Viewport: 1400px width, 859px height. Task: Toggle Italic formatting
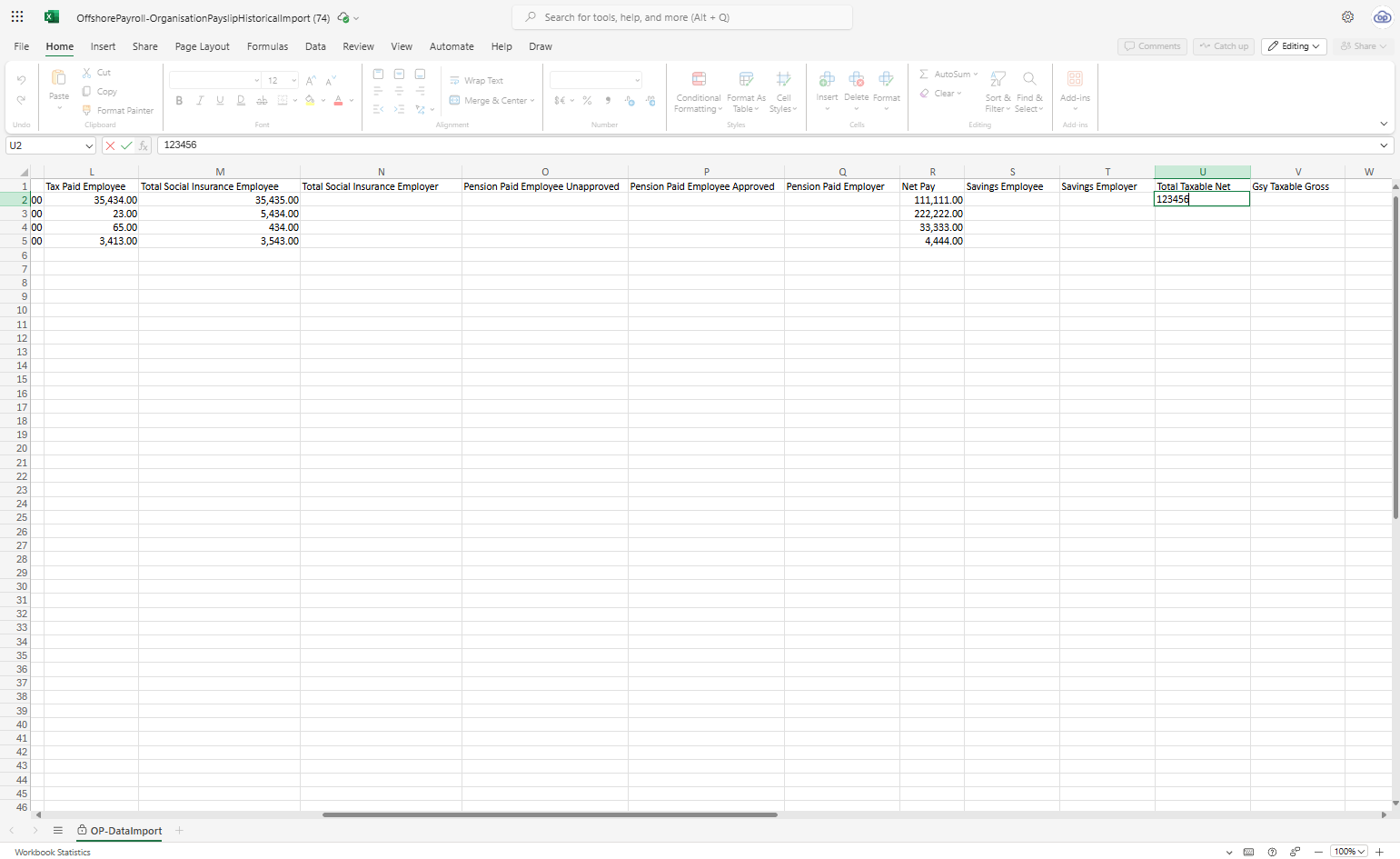200,100
